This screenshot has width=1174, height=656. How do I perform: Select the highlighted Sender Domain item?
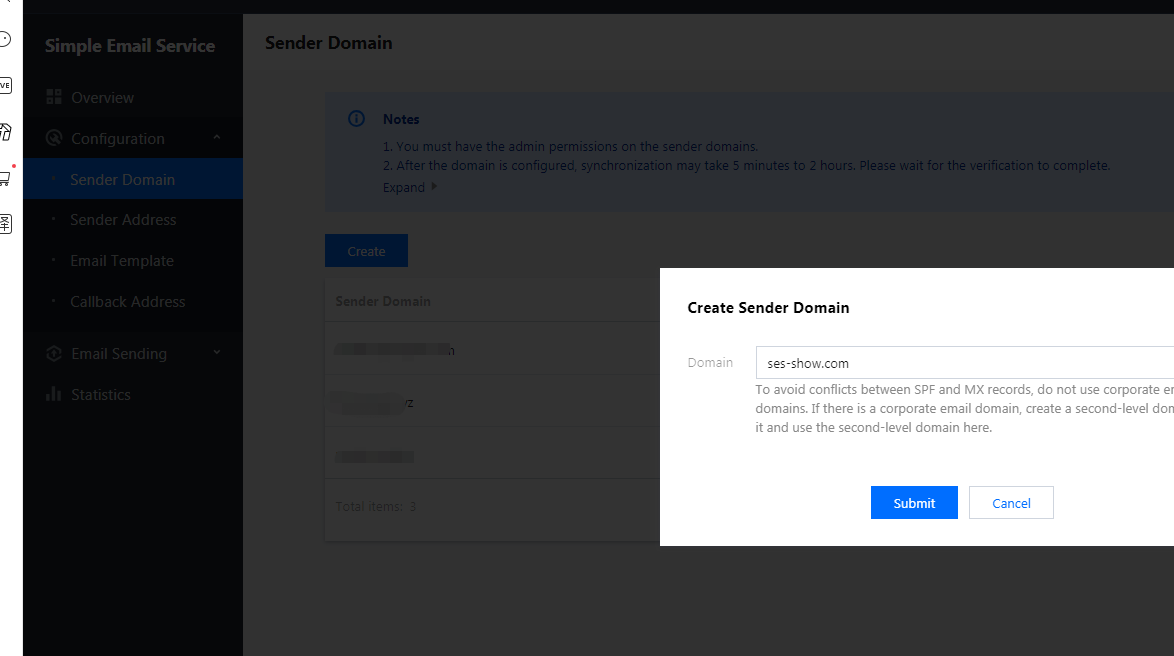click(x=123, y=180)
